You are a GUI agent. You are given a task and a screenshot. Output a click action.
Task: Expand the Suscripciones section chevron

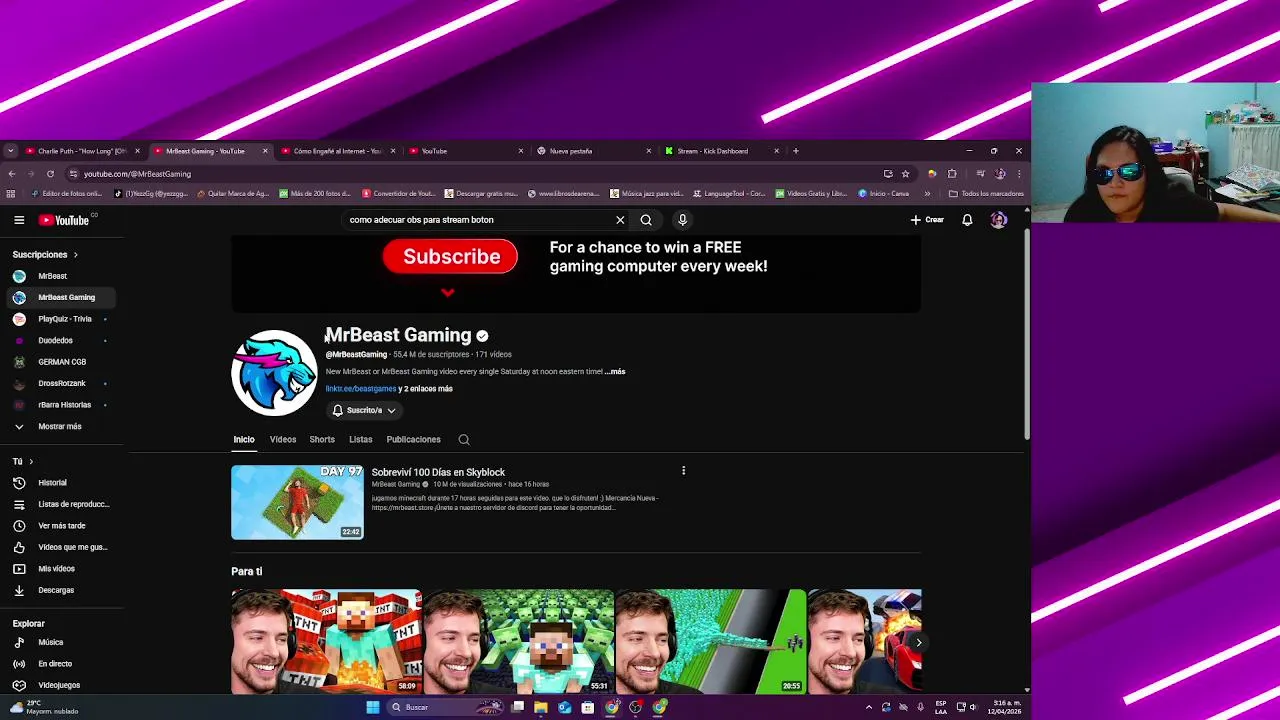tap(75, 255)
